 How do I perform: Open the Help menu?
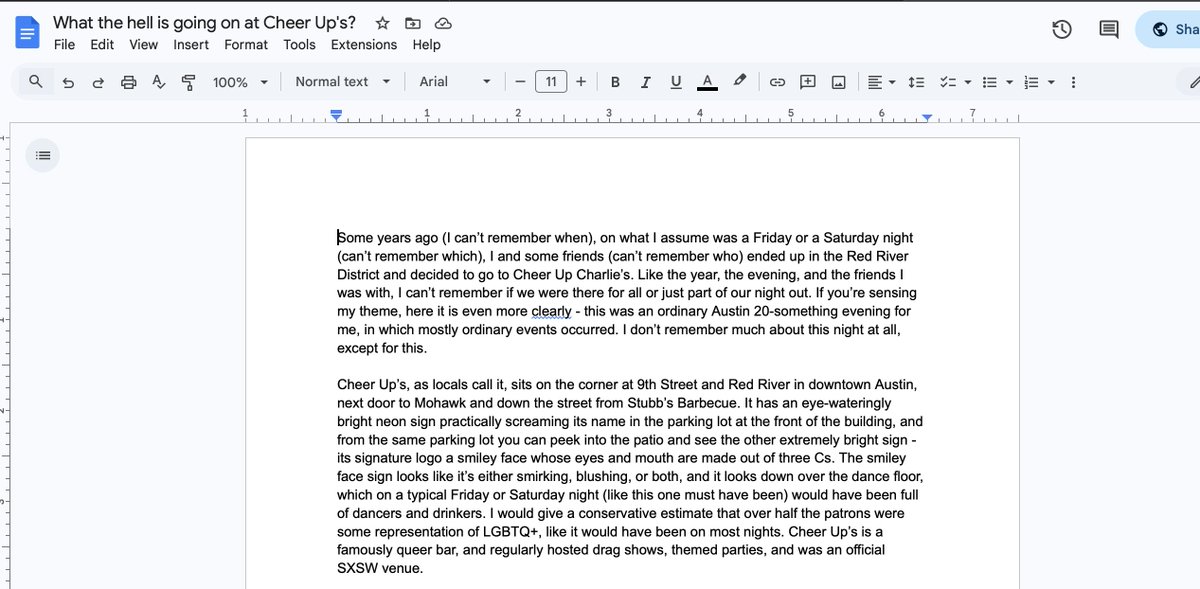pos(426,44)
